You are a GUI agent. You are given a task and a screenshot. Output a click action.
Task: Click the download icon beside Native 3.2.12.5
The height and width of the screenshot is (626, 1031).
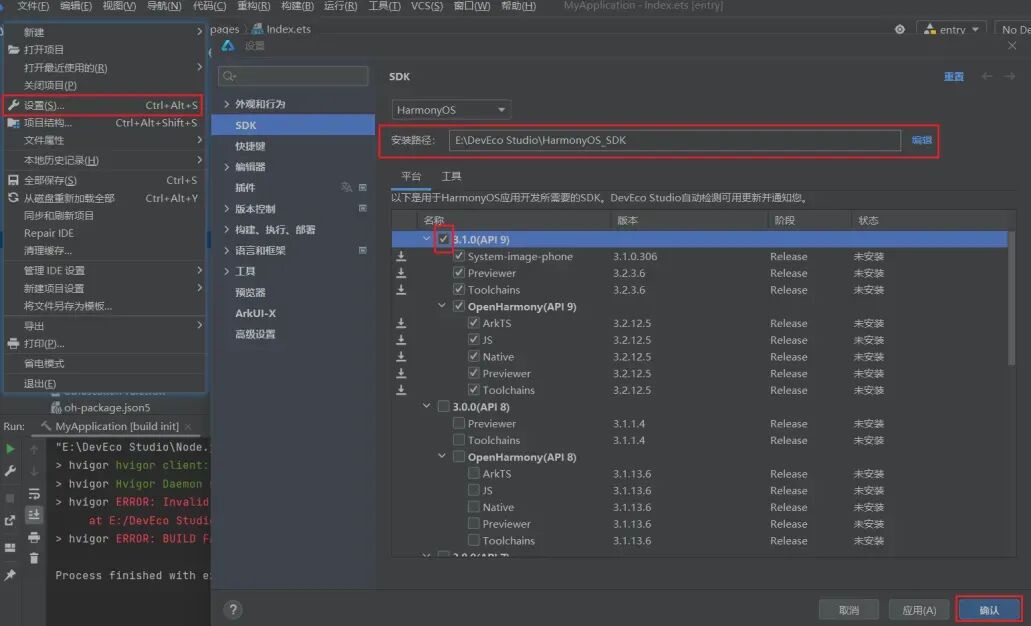click(x=401, y=357)
